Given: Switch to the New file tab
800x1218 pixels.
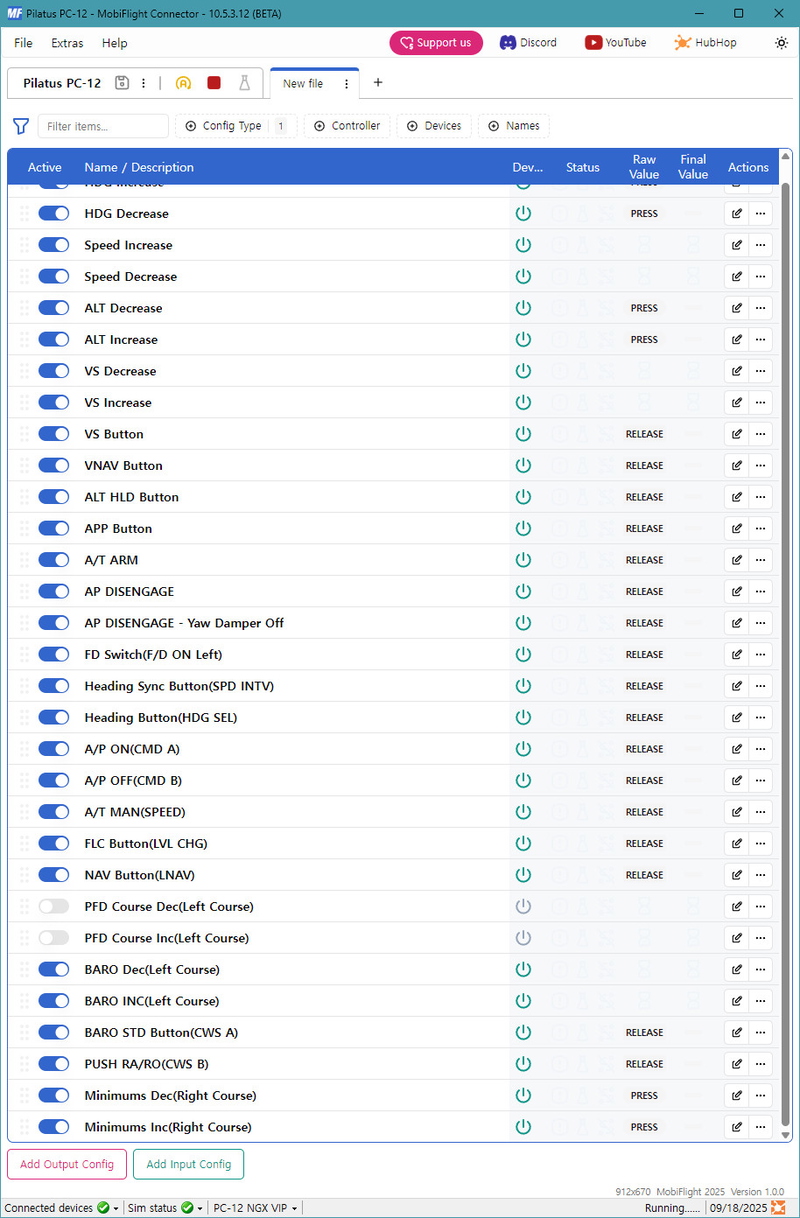Looking at the screenshot, I should pos(303,84).
